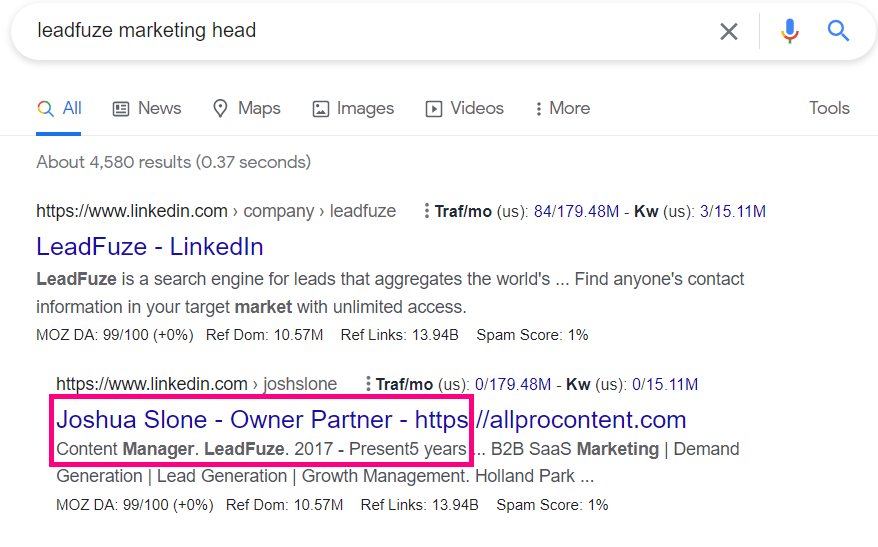Click 'Ref Links: 13.94B' under Joshua Slone result
The height and width of the screenshot is (547, 878).
(419, 505)
